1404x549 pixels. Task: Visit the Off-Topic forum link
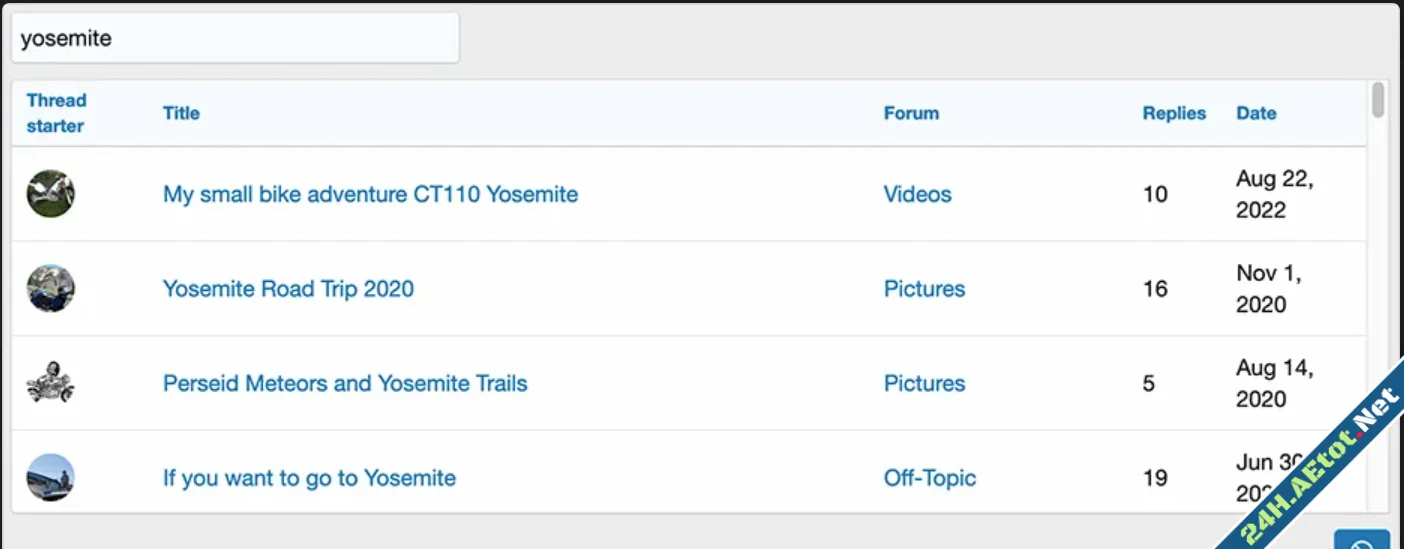click(929, 478)
